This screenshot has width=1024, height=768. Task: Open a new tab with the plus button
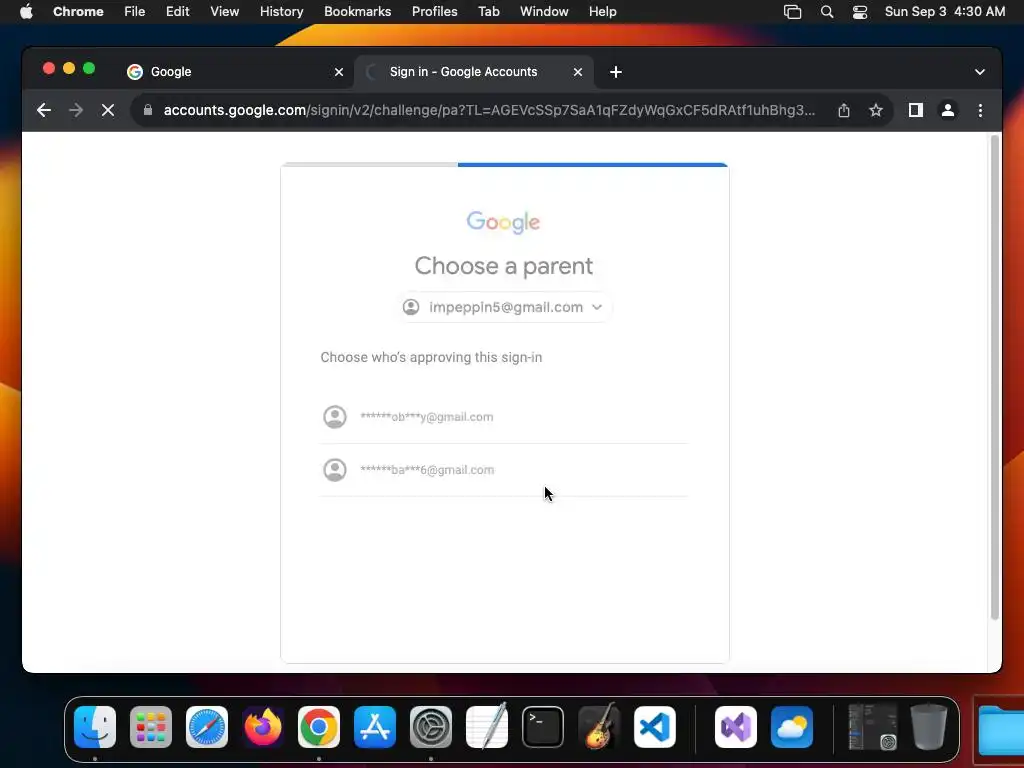(x=615, y=72)
